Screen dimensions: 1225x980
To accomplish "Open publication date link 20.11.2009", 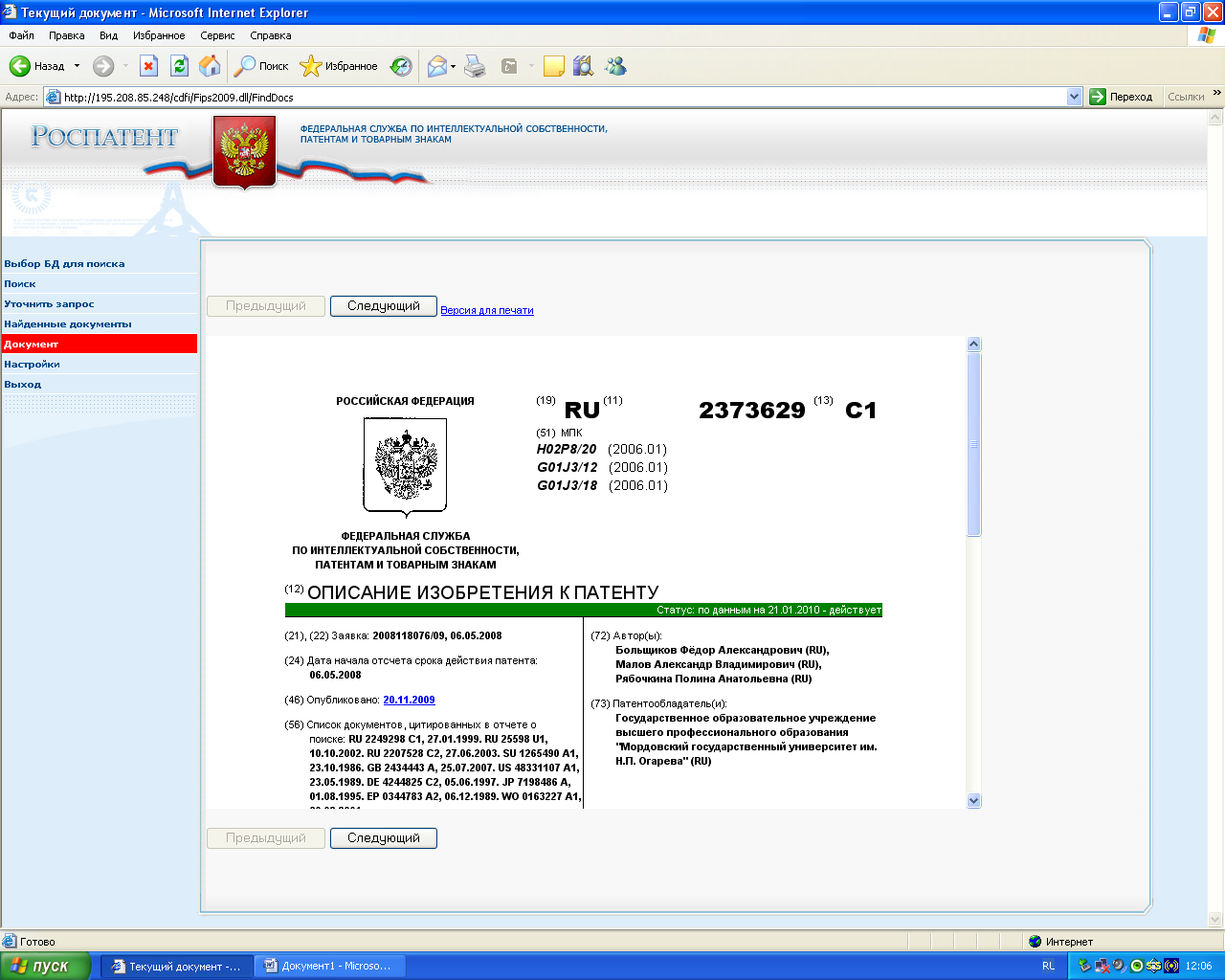I will pos(409,700).
